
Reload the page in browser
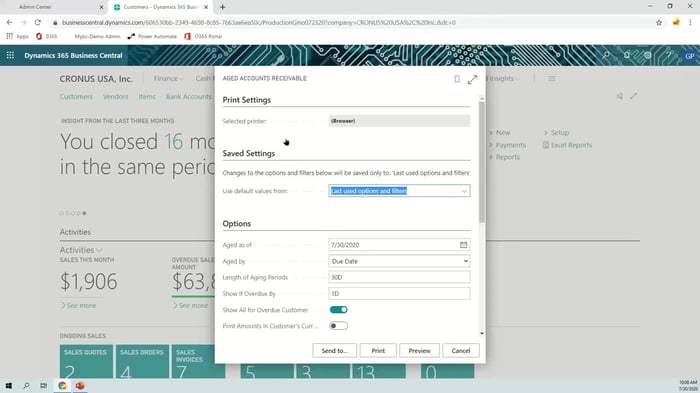pyautogui.click(x=38, y=22)
